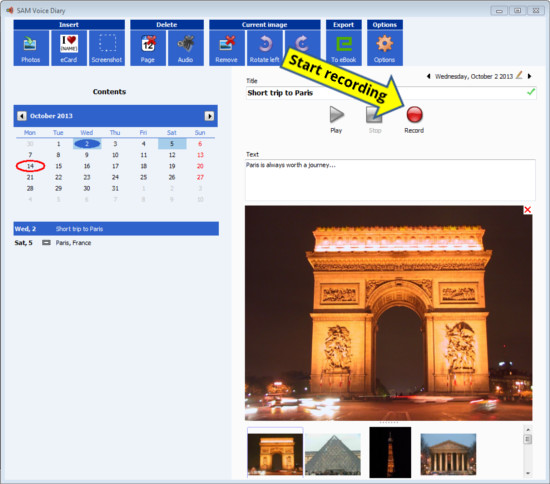Close the large image with red X
Screen dimensions: 550x484
(528, 210)
